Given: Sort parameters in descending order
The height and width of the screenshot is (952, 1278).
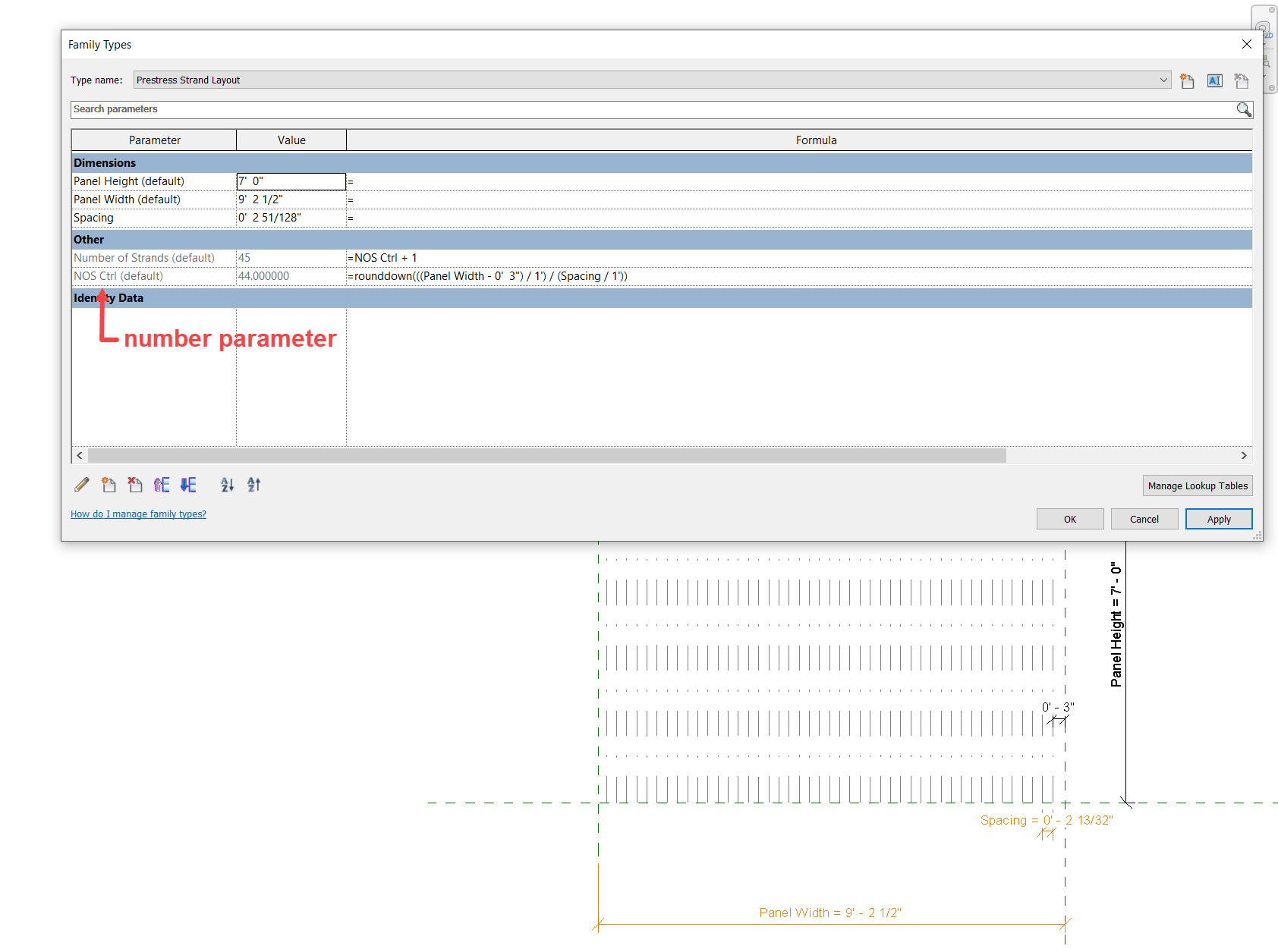Looking at the screenshot, I should click(x=253, y=485).
